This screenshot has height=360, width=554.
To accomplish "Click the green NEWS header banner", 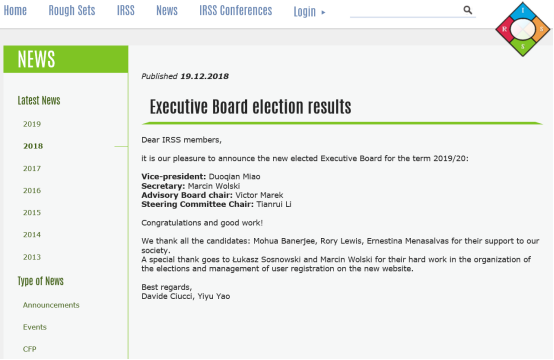I will point(66,59).
